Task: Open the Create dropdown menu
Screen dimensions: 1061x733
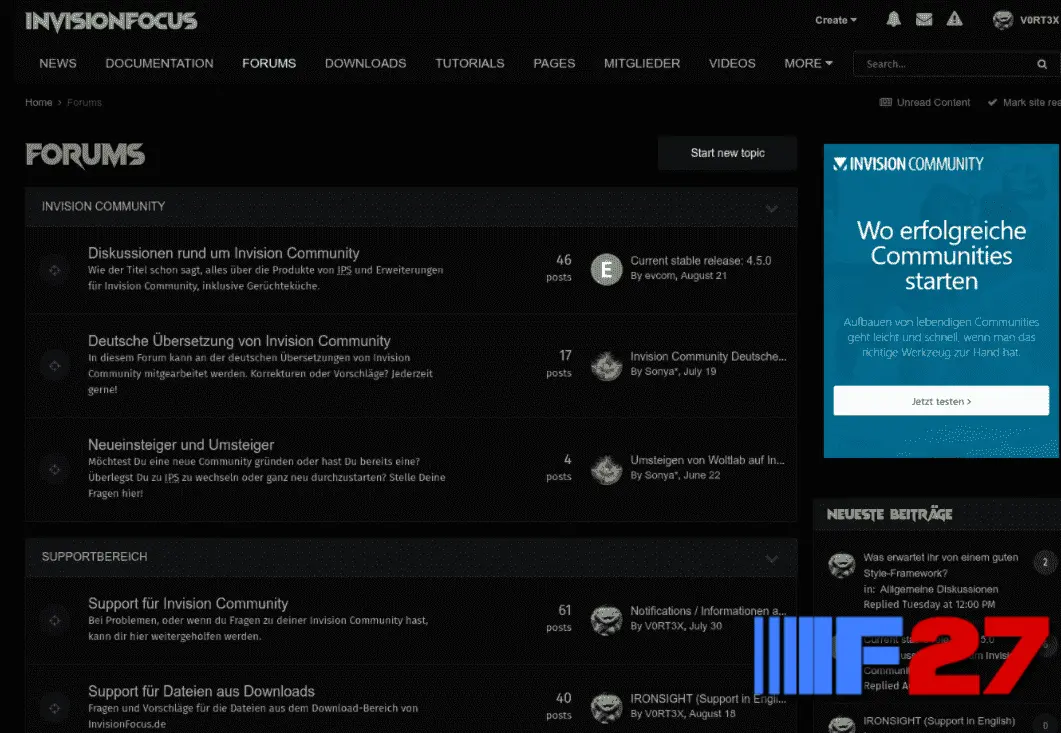Action: (x=835, y=20)
